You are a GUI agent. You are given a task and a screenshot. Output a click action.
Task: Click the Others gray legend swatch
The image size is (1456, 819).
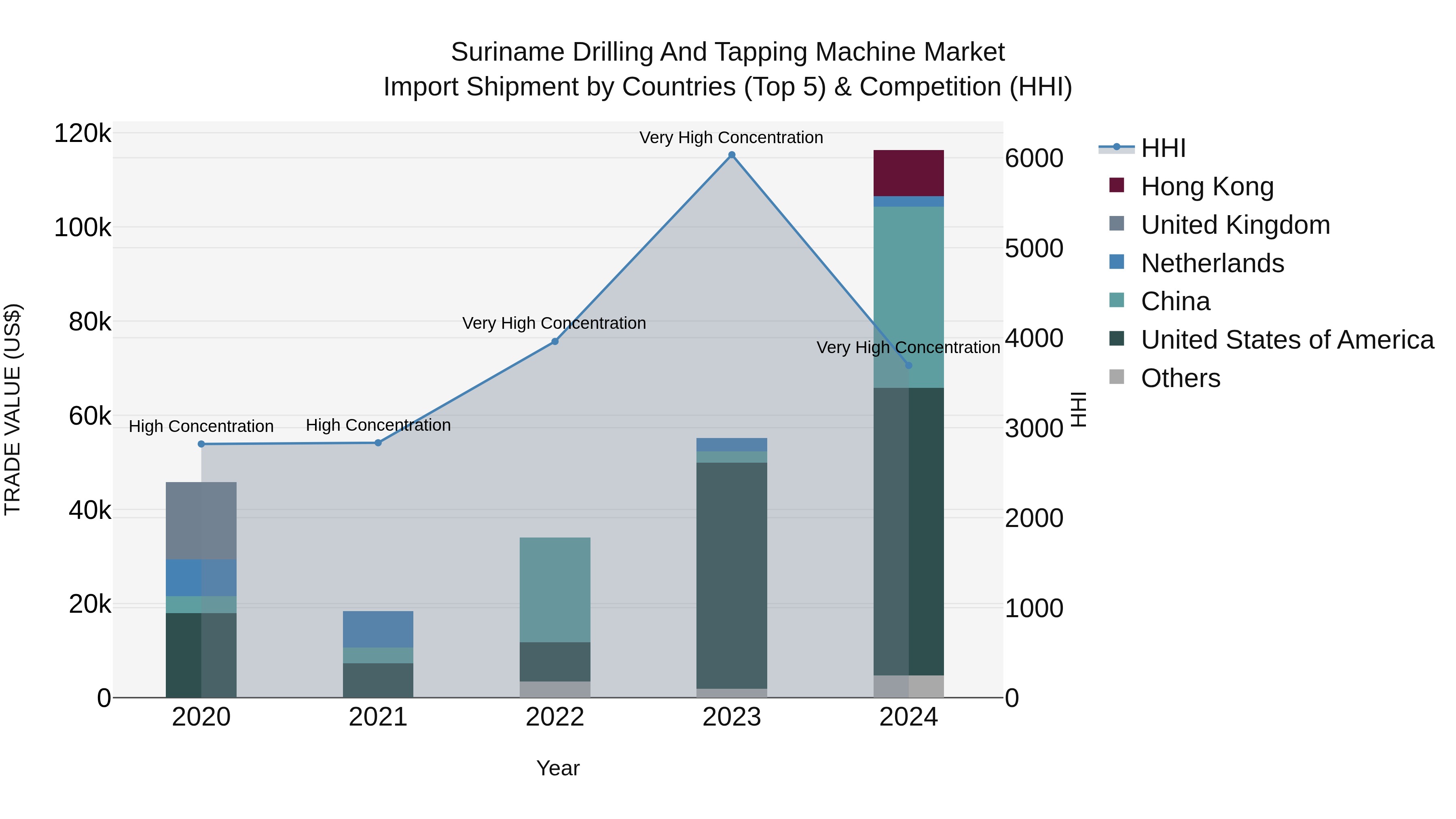[1116, 377]
